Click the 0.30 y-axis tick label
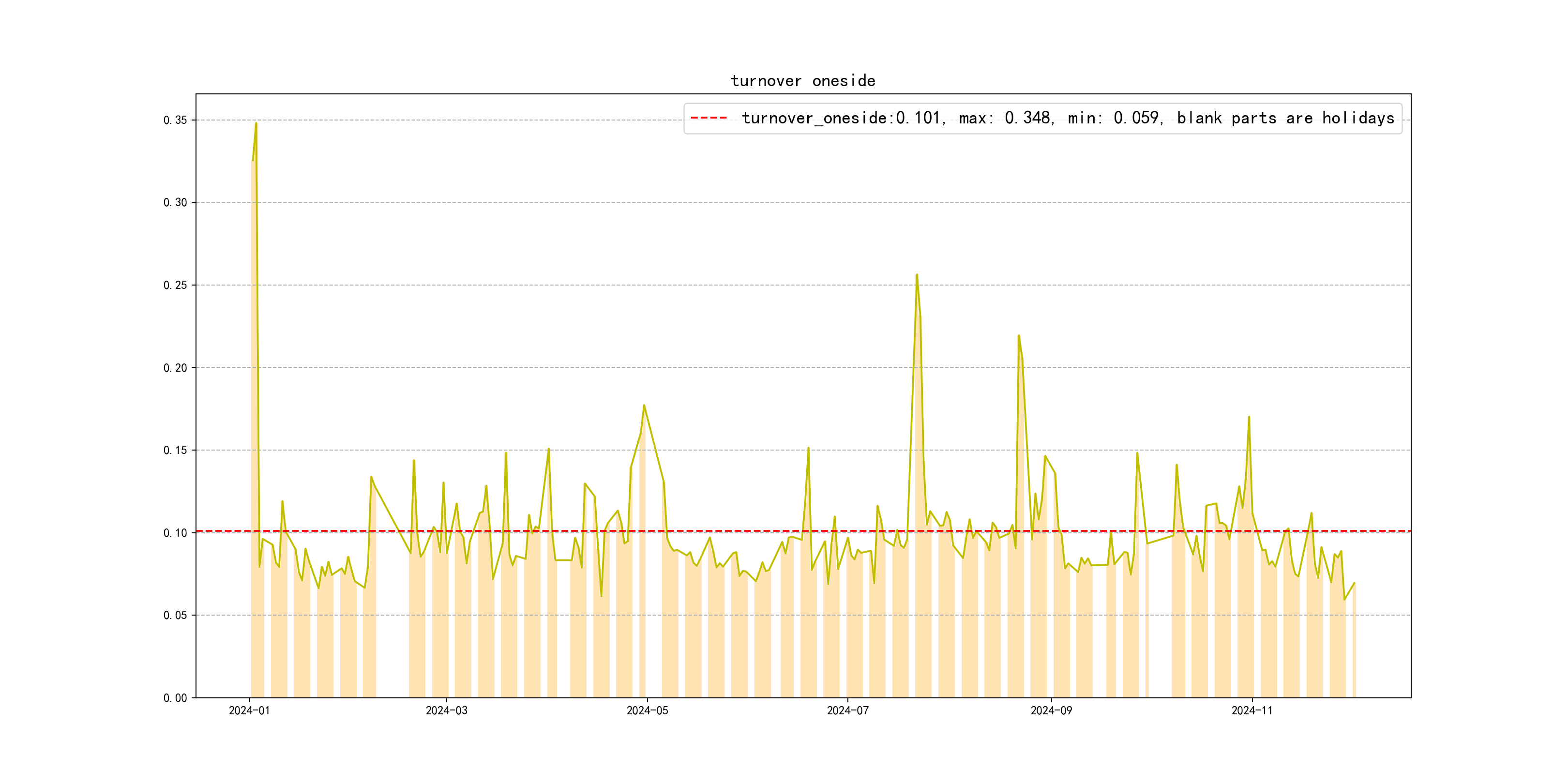 pos(175,203)
